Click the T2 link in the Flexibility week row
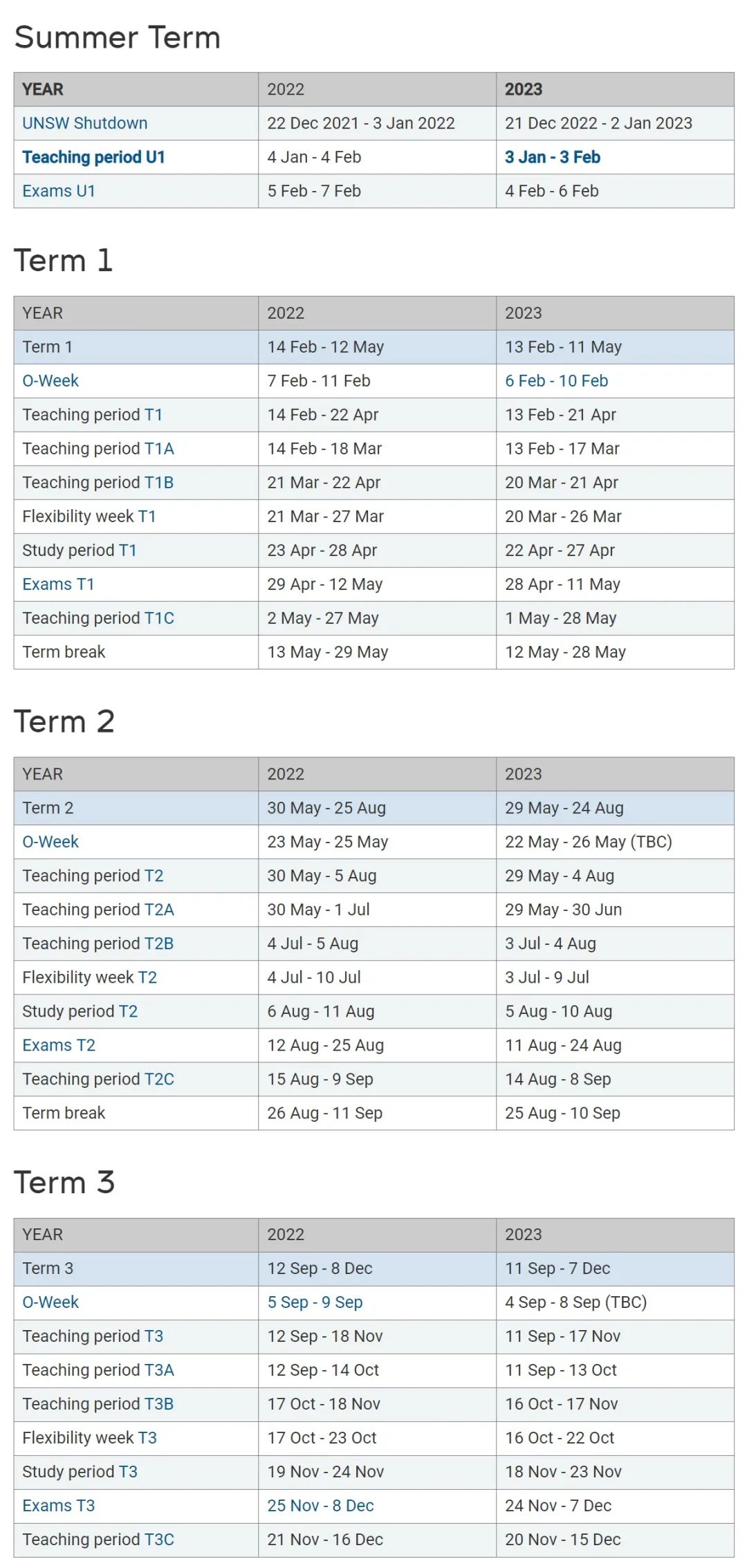This screenshot has width=747, height=1568. click(147, 977)
